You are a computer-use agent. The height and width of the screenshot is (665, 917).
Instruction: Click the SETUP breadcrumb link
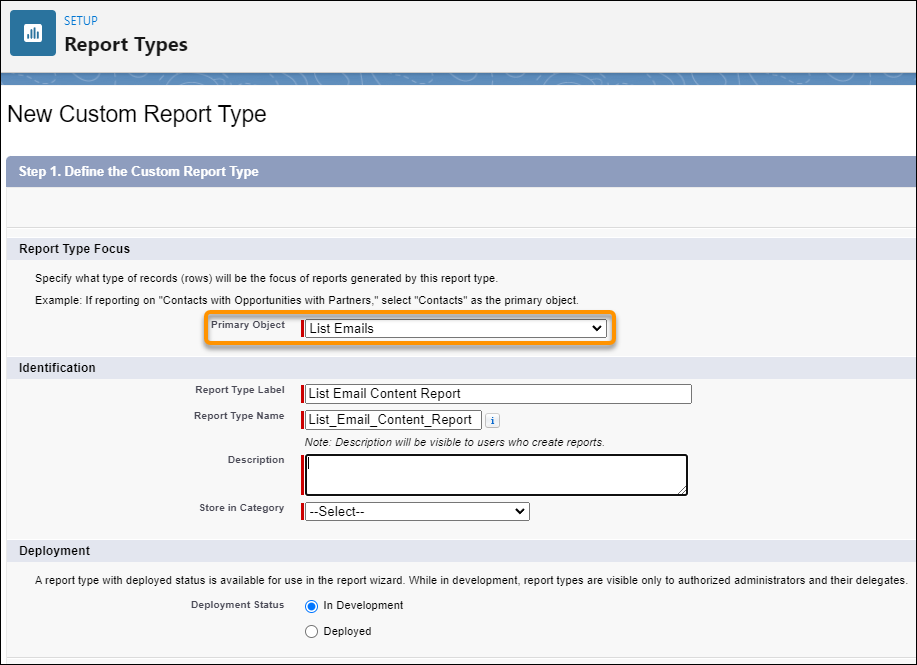tap(81, 21)
